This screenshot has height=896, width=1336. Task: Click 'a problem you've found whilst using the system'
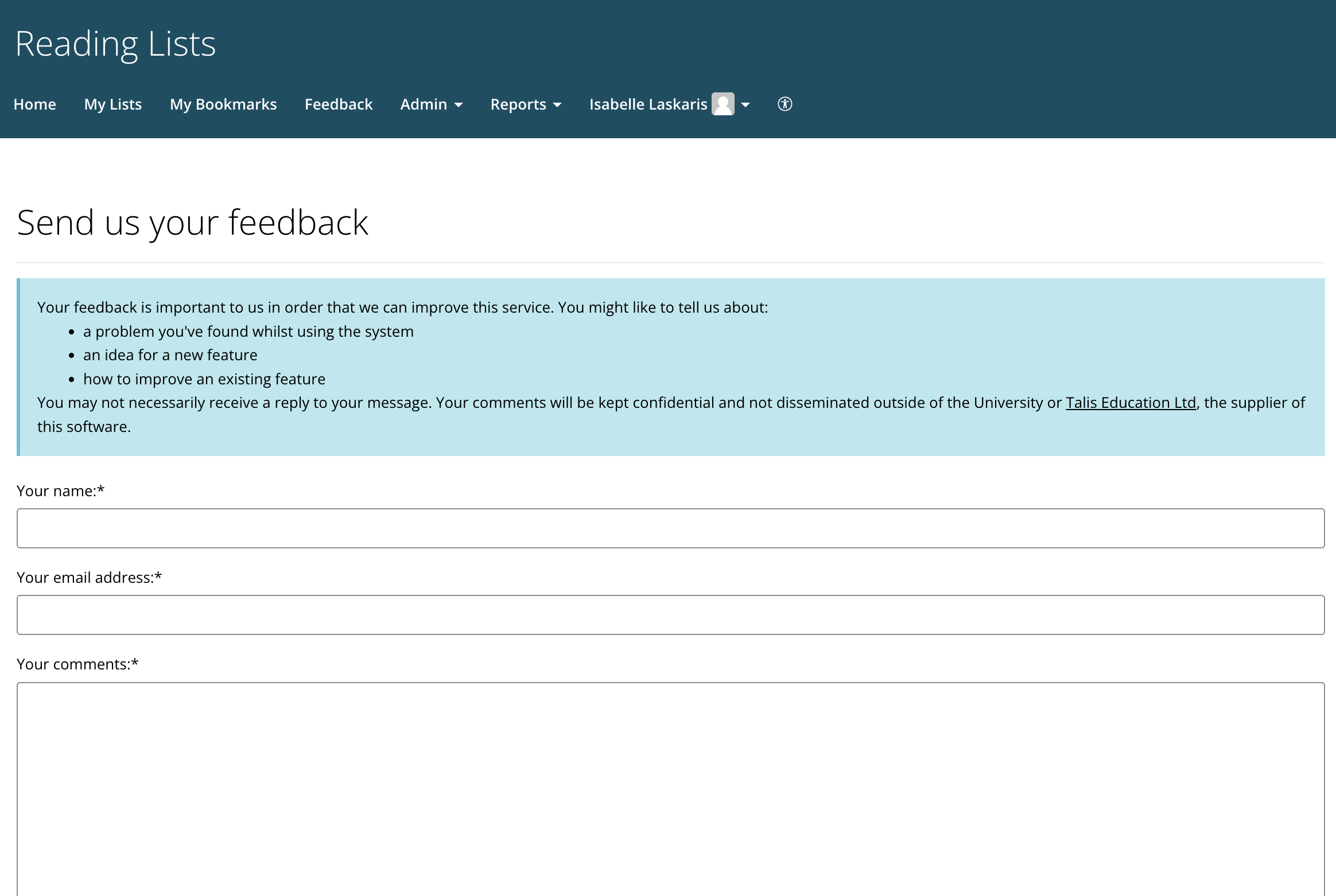click(248, 332)
